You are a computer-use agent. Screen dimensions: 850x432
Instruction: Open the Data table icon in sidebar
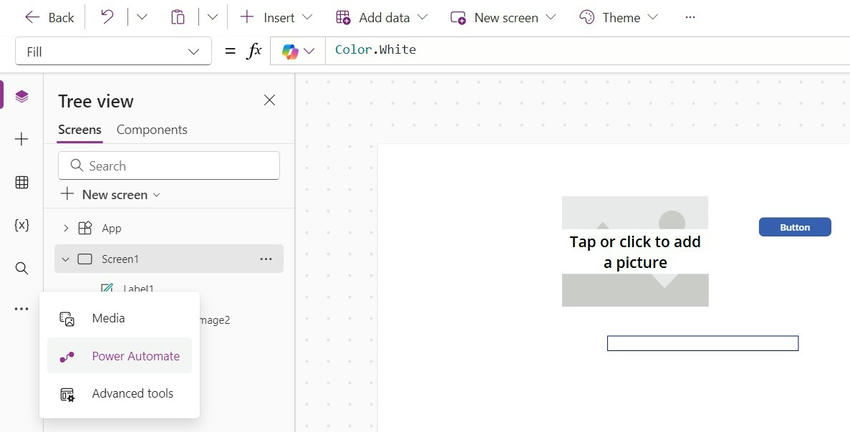pyautogui.click(x=22, y=182)
